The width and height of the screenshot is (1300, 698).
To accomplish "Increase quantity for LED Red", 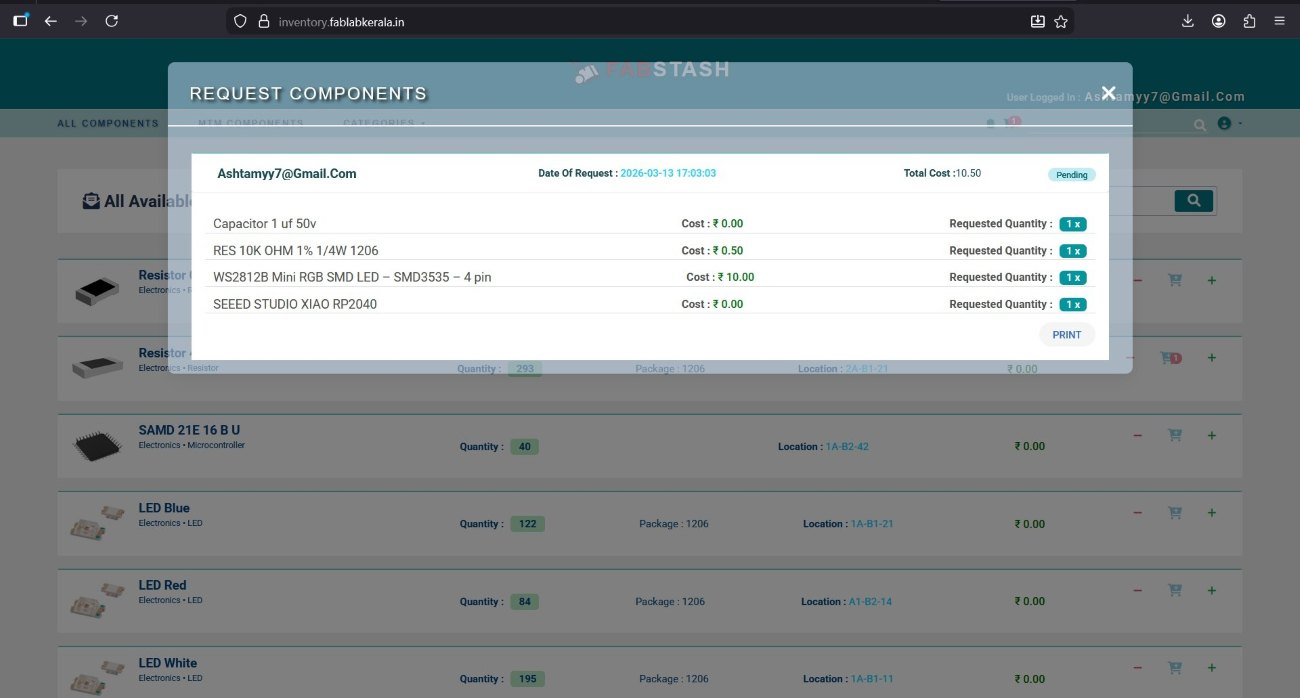I will (1212, 590).
